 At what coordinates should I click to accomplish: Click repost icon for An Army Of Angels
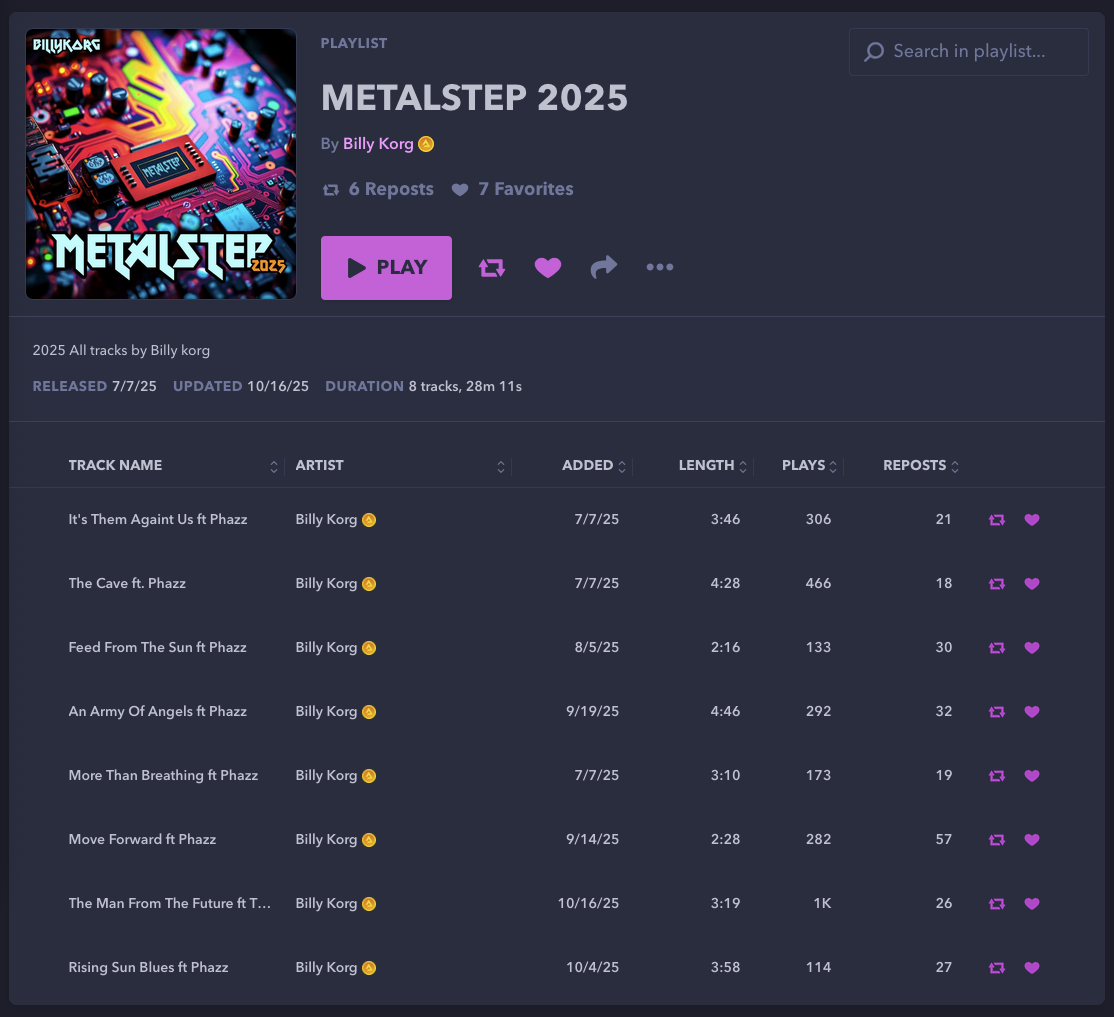996,712
